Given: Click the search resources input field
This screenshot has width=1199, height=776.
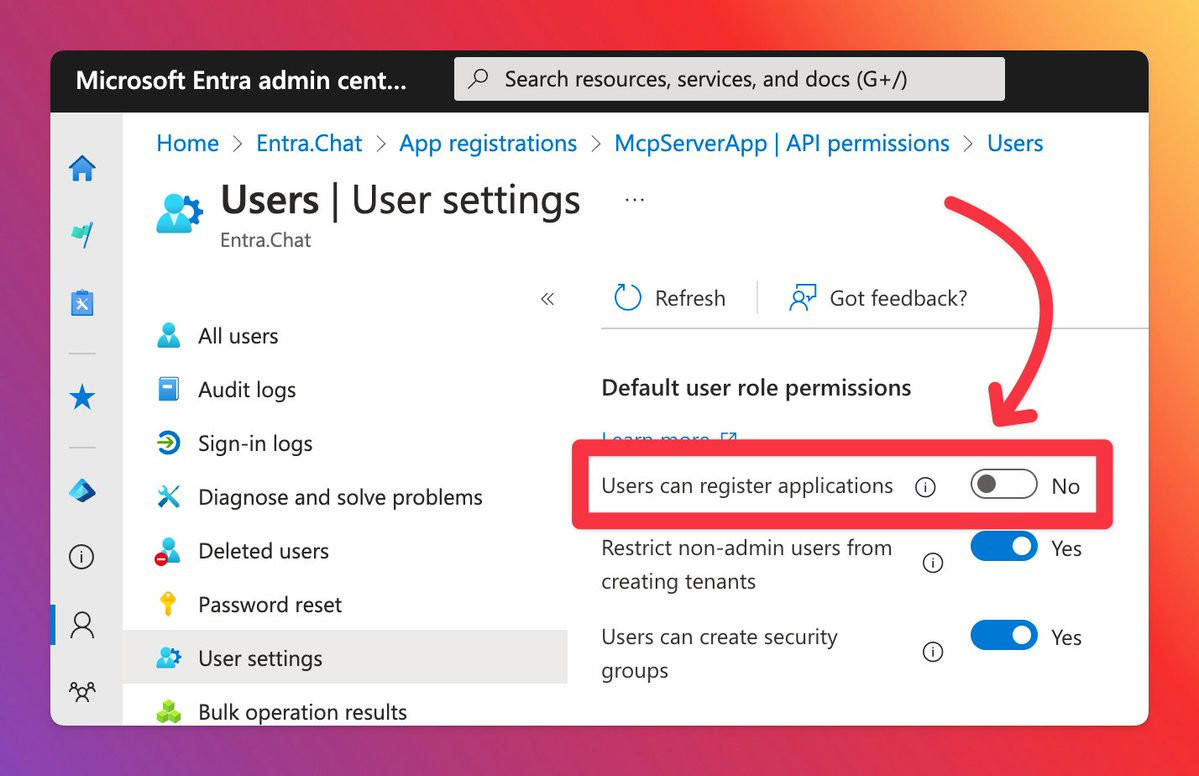Looking at the screenshot, I should click(729, 79).
